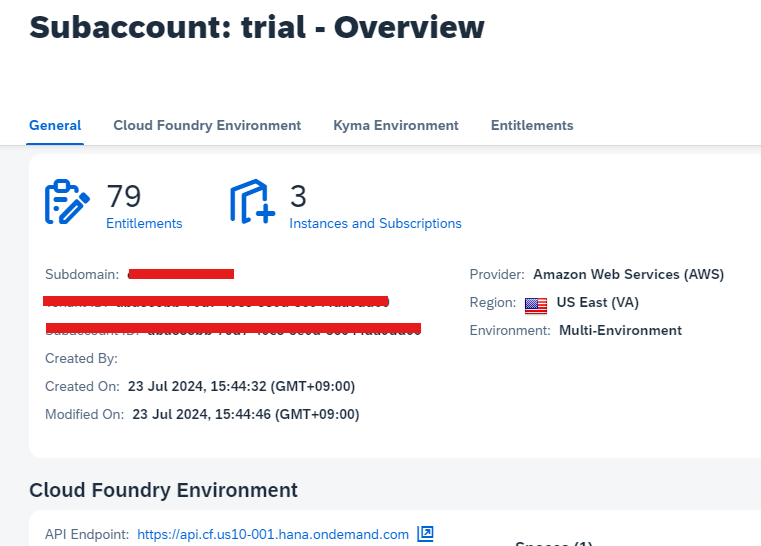Click the Multi-Environment value
This screenshot has height=546, width=761.
[x=620, y=331]
